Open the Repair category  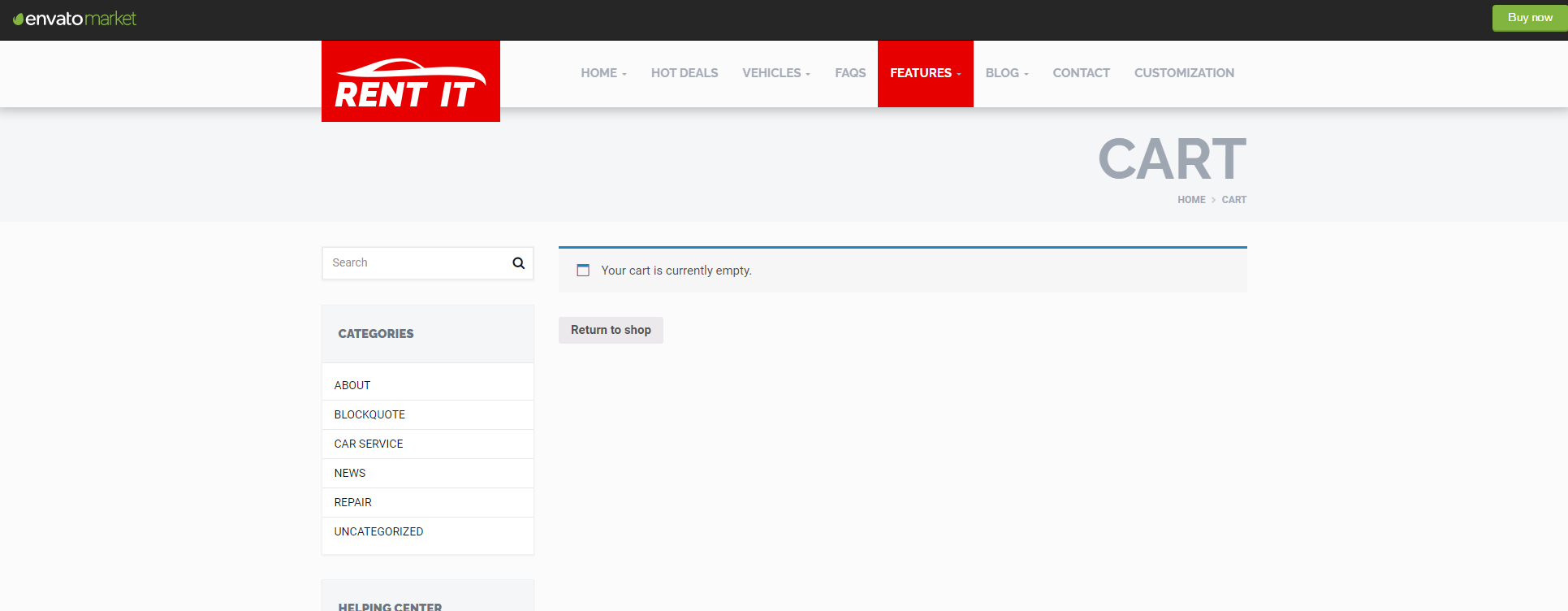tap(353, 502)
